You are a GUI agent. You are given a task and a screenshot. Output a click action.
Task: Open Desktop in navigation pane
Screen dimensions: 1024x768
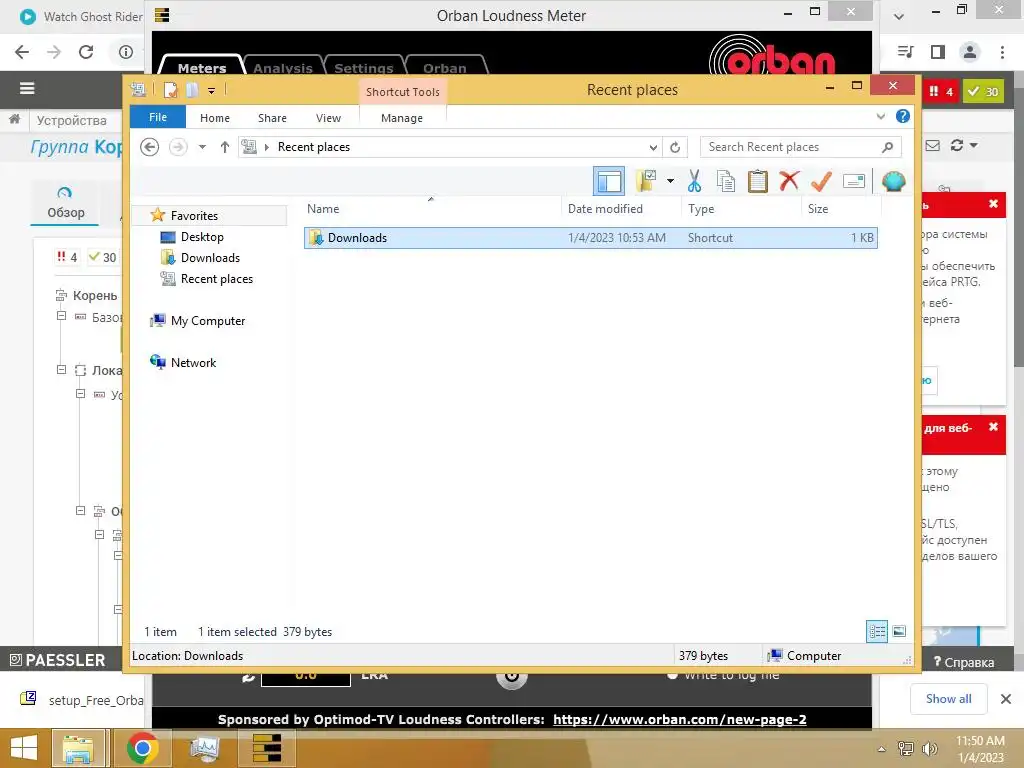coord(202,236)
